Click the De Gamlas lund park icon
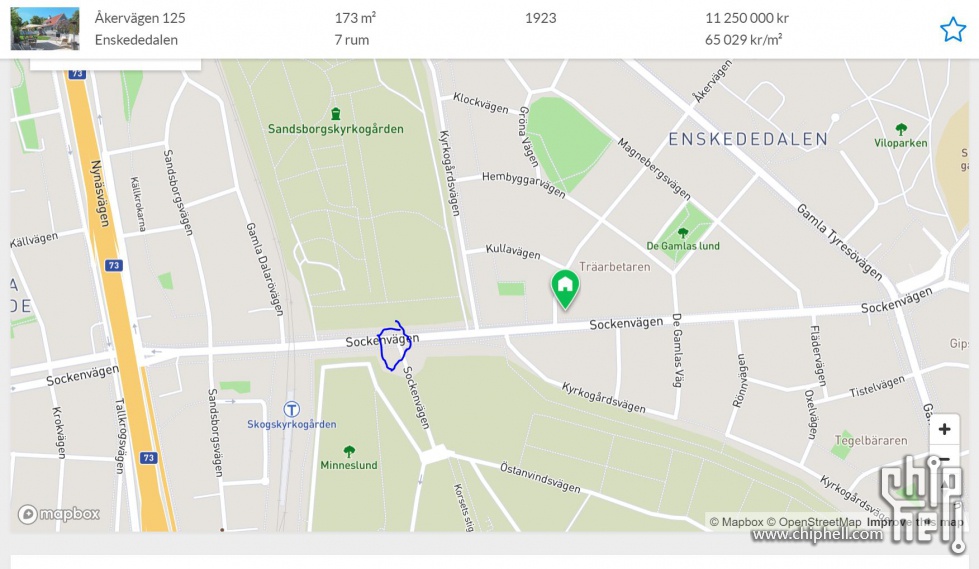This screenshot has height=569, width=979. pyautogui.click(x=683, y=233)
